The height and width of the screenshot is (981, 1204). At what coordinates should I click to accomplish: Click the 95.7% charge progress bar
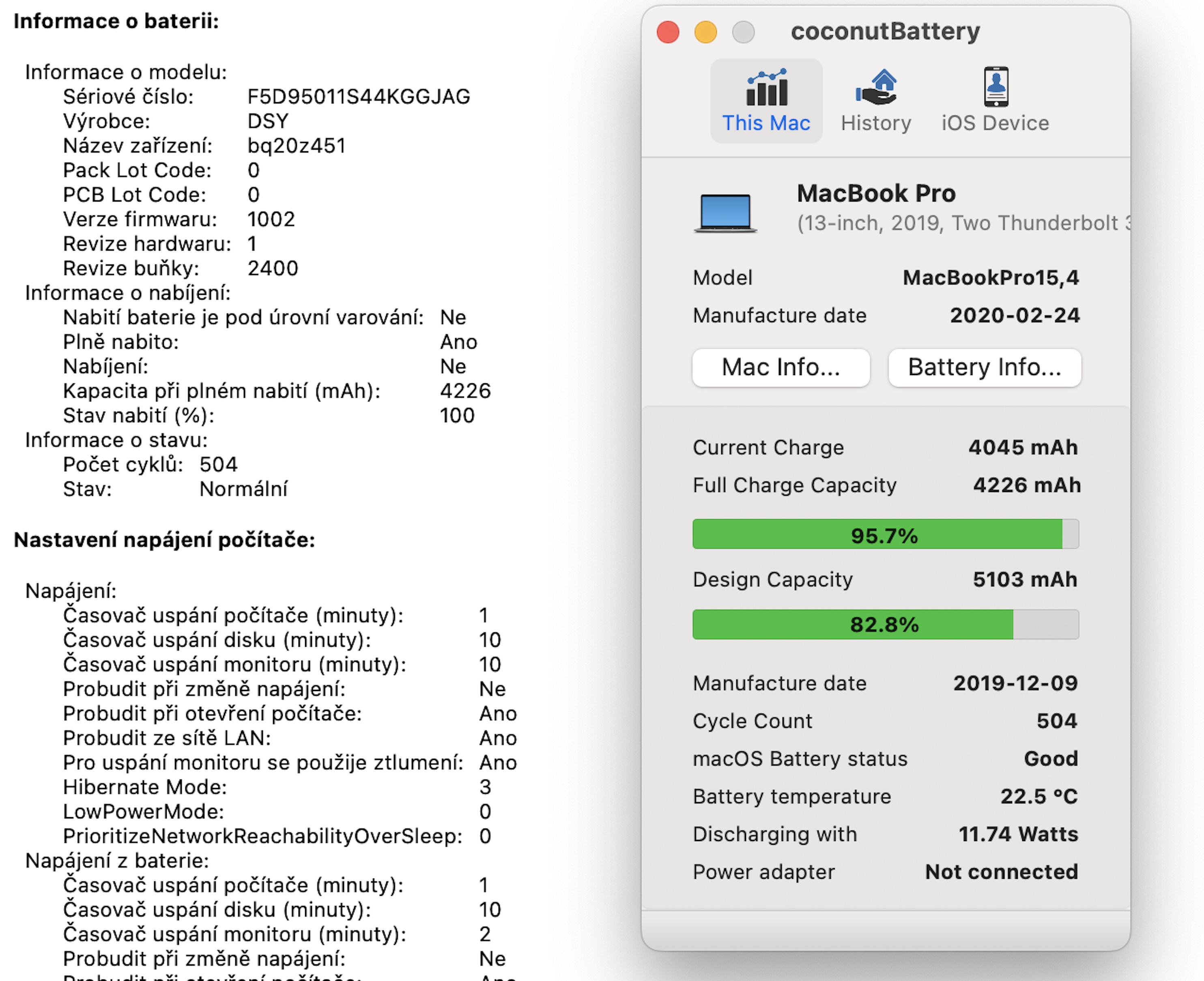tap(885, 534)
